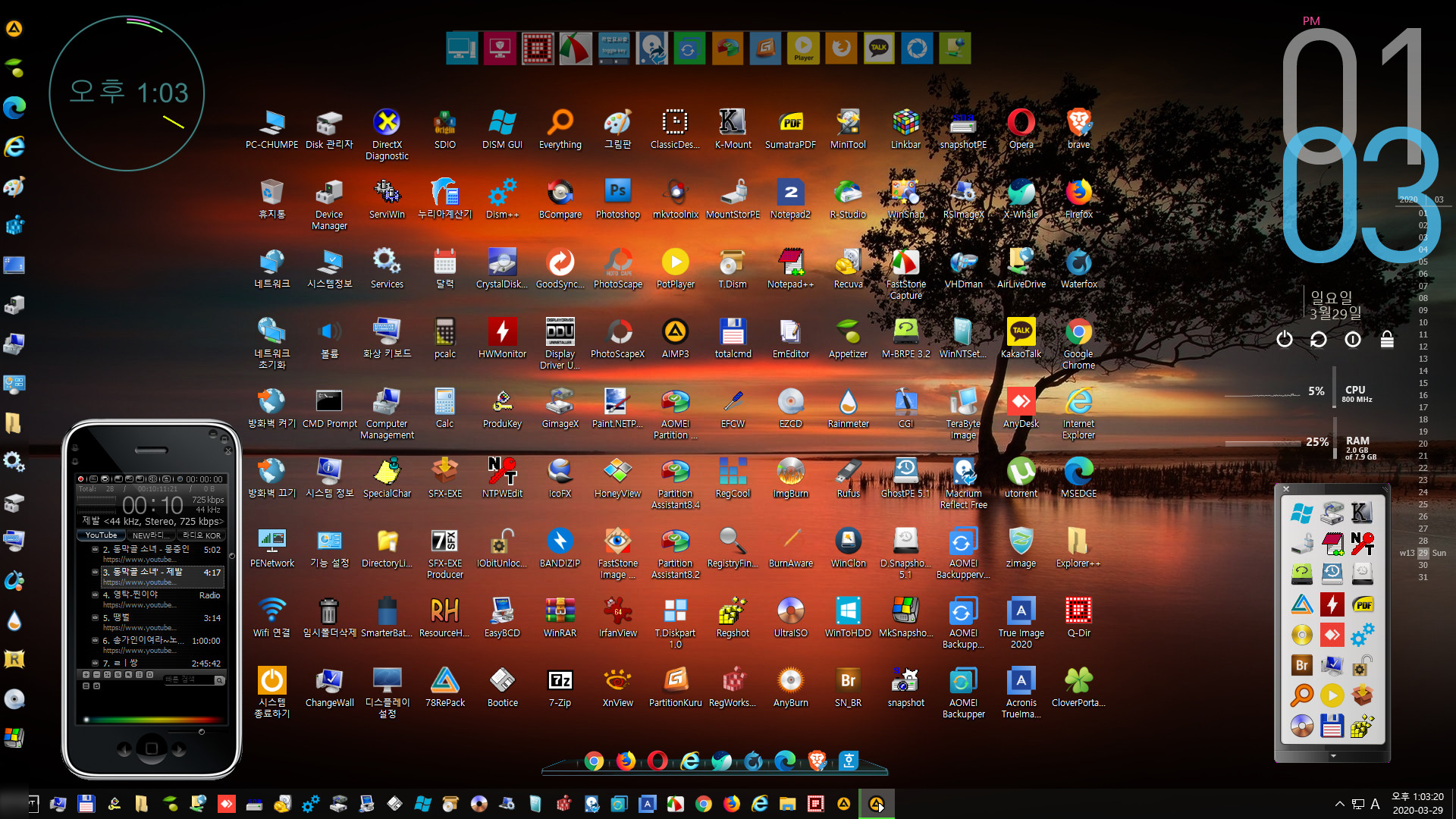The width and height of the screenshot is (1456, 819).
Task: Open the 7-Zip desktop icon
Action: (x=560, y=687)
